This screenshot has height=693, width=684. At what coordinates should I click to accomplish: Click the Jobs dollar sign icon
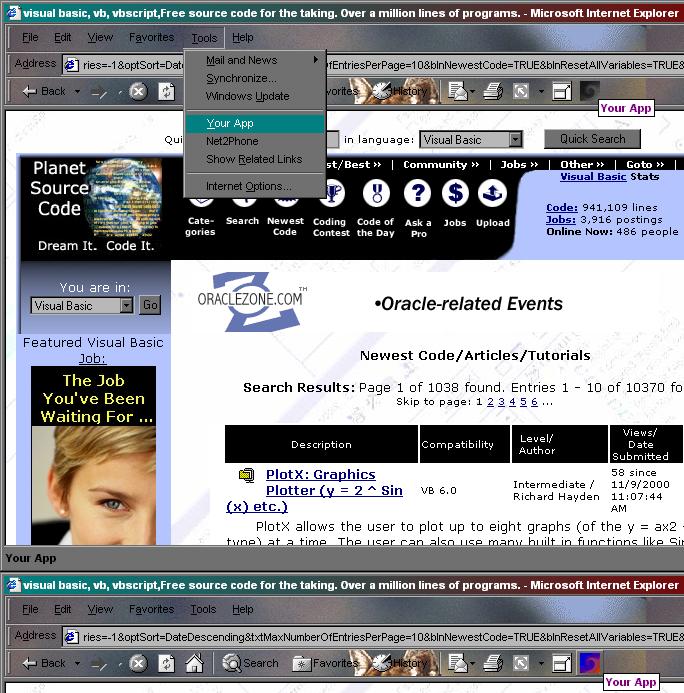click(455, 194)
